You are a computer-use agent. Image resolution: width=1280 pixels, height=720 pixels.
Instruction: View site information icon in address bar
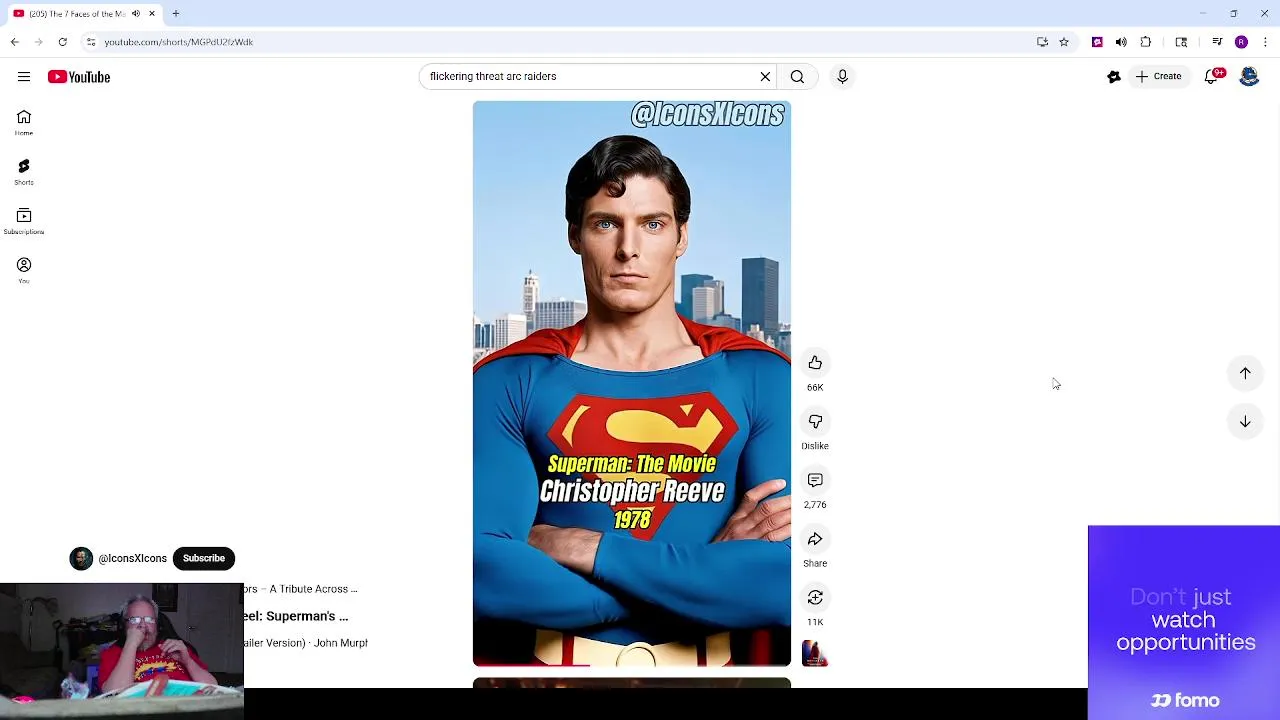pos(91,42)
